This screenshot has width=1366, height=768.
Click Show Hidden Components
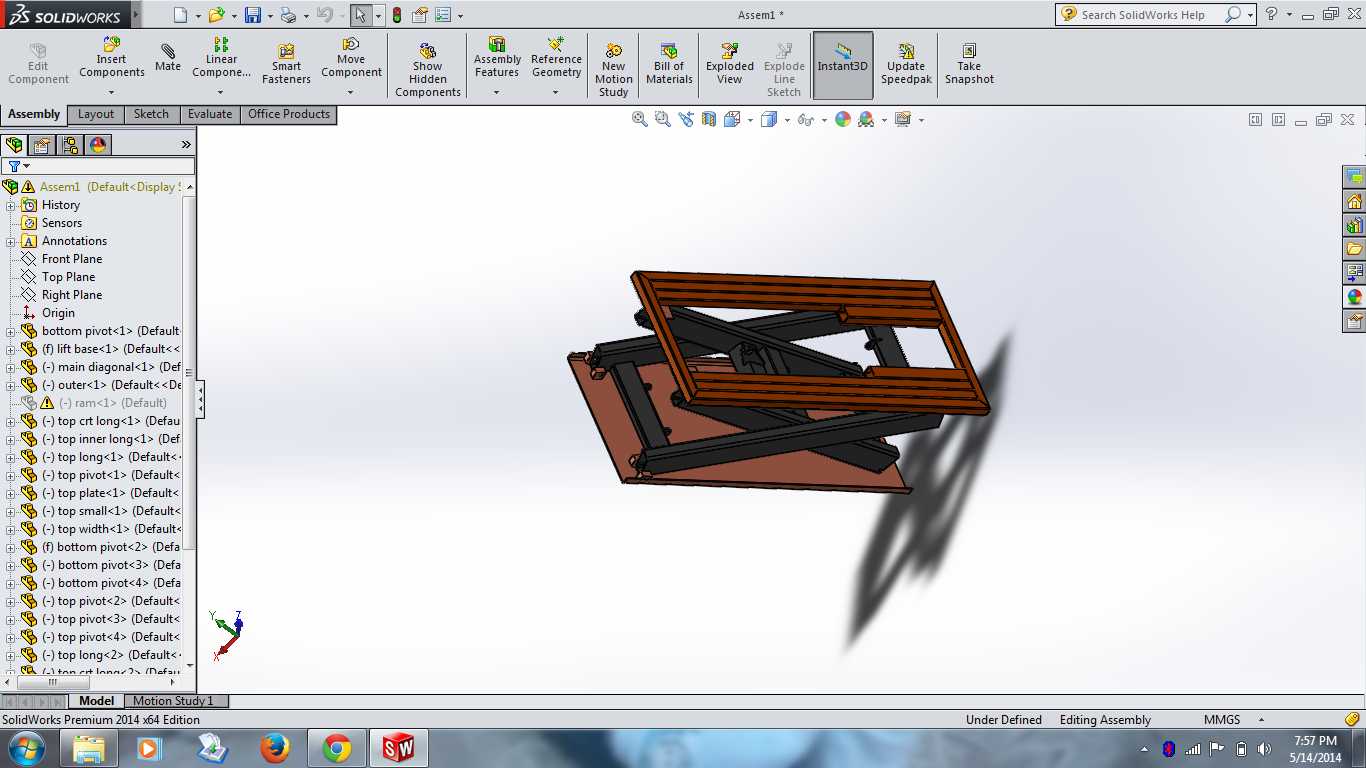(x=428, y=70)
